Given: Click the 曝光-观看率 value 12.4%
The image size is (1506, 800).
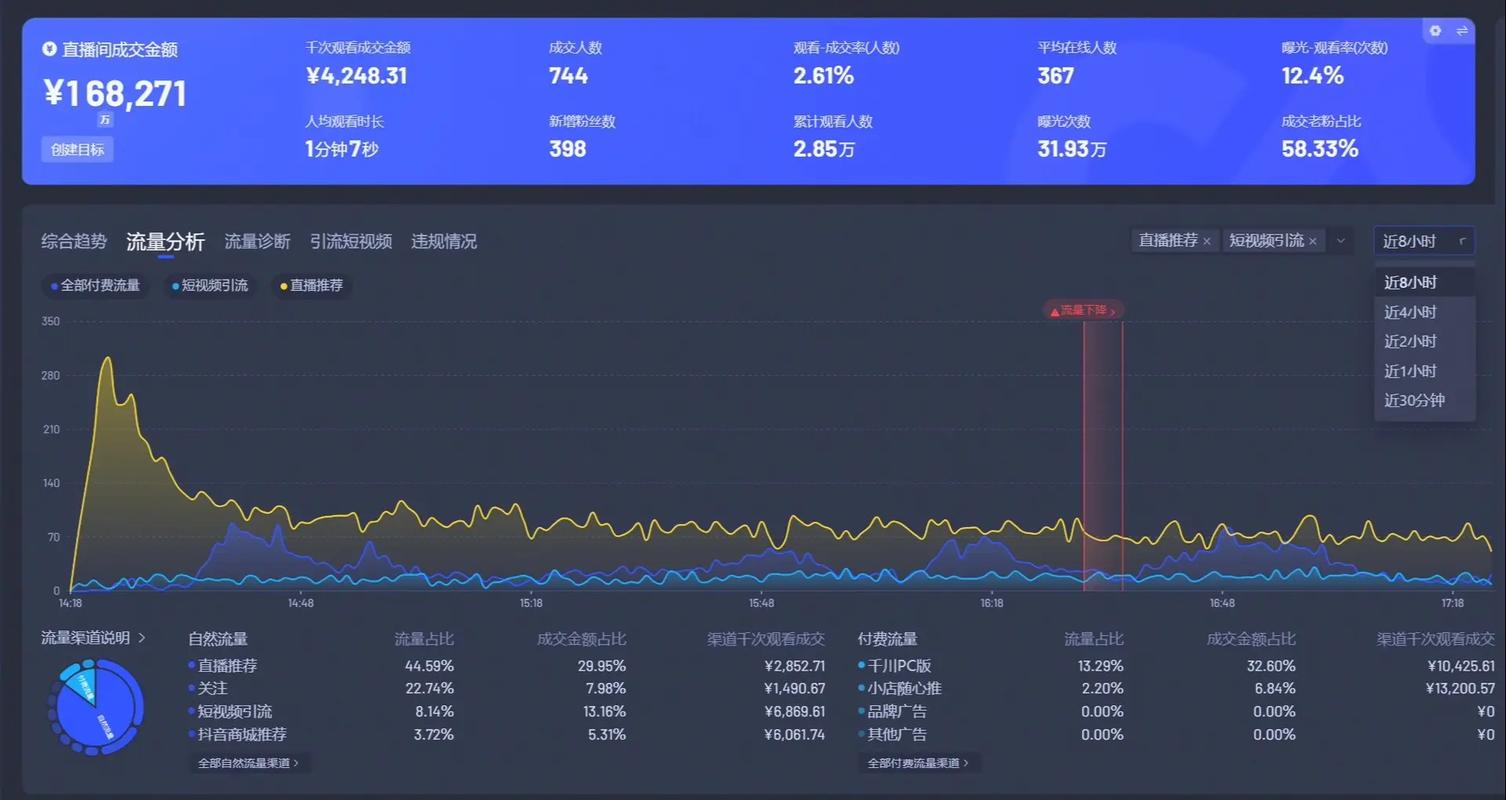Looking at the screenshot, I should [x=1312, y=76].
